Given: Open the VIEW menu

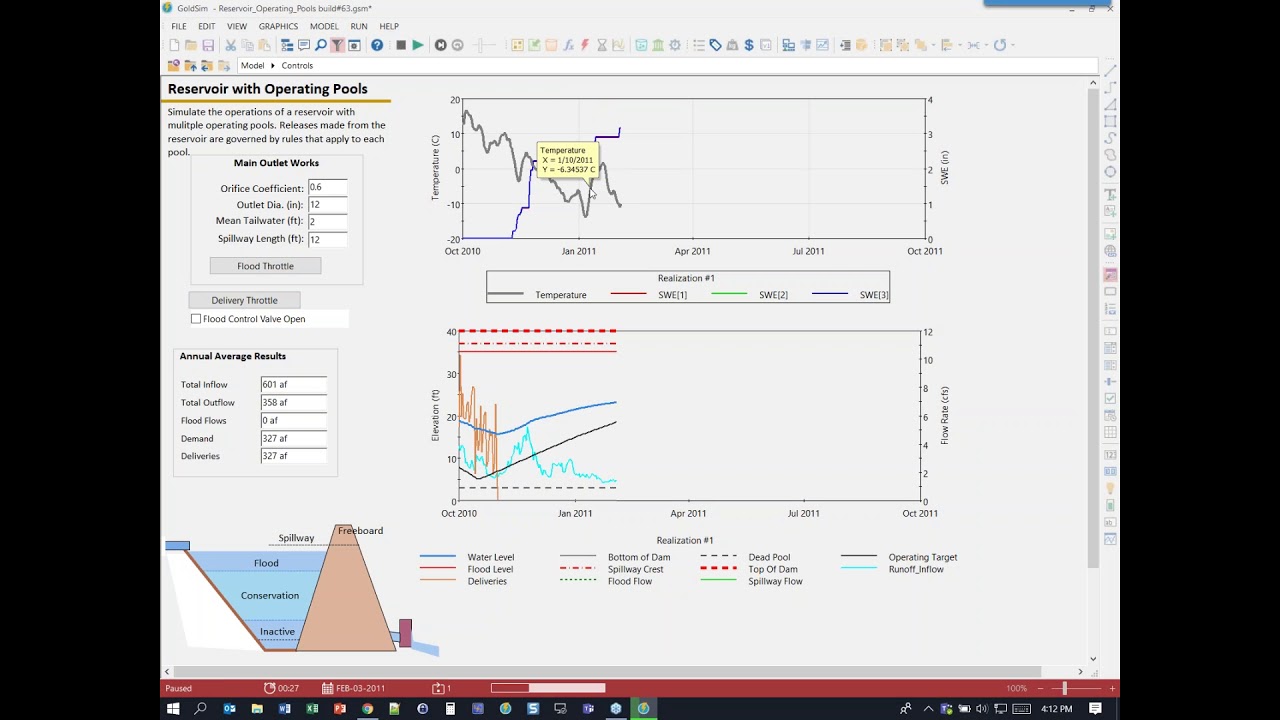Looking at the screenshot, I should coord(237,26).
